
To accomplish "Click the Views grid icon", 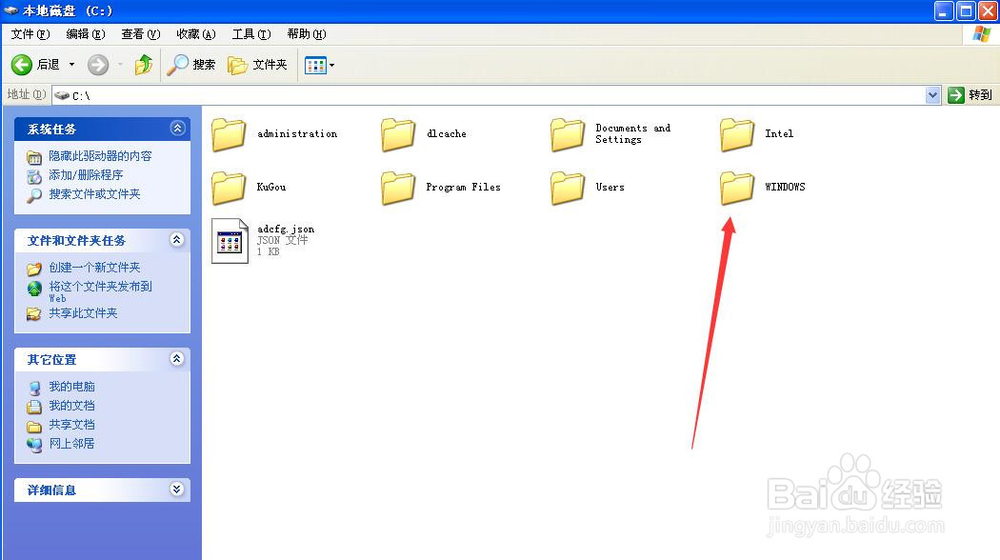I will [x=316, y=65].
